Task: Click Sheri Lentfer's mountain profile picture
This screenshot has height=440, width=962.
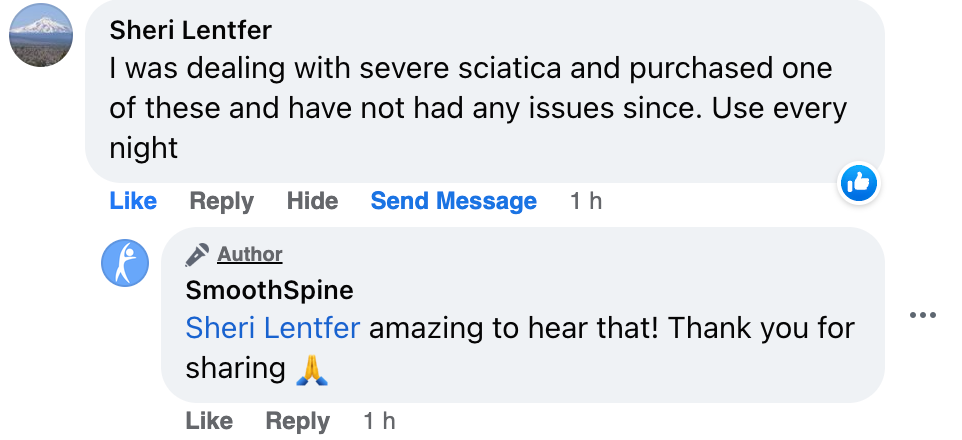Action: point(40,35)
